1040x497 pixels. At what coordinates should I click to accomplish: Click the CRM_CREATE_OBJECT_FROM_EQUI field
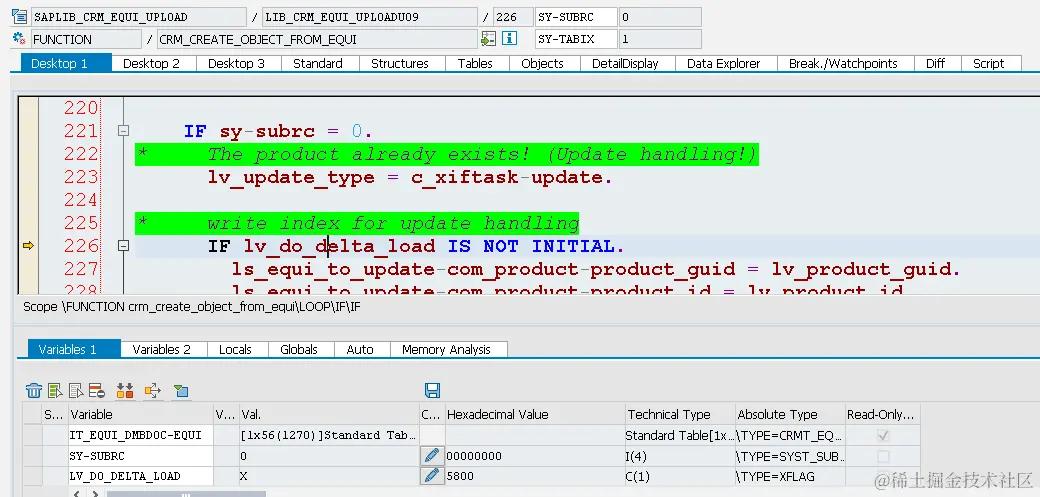pyautogui.click(x=316, y=39)
